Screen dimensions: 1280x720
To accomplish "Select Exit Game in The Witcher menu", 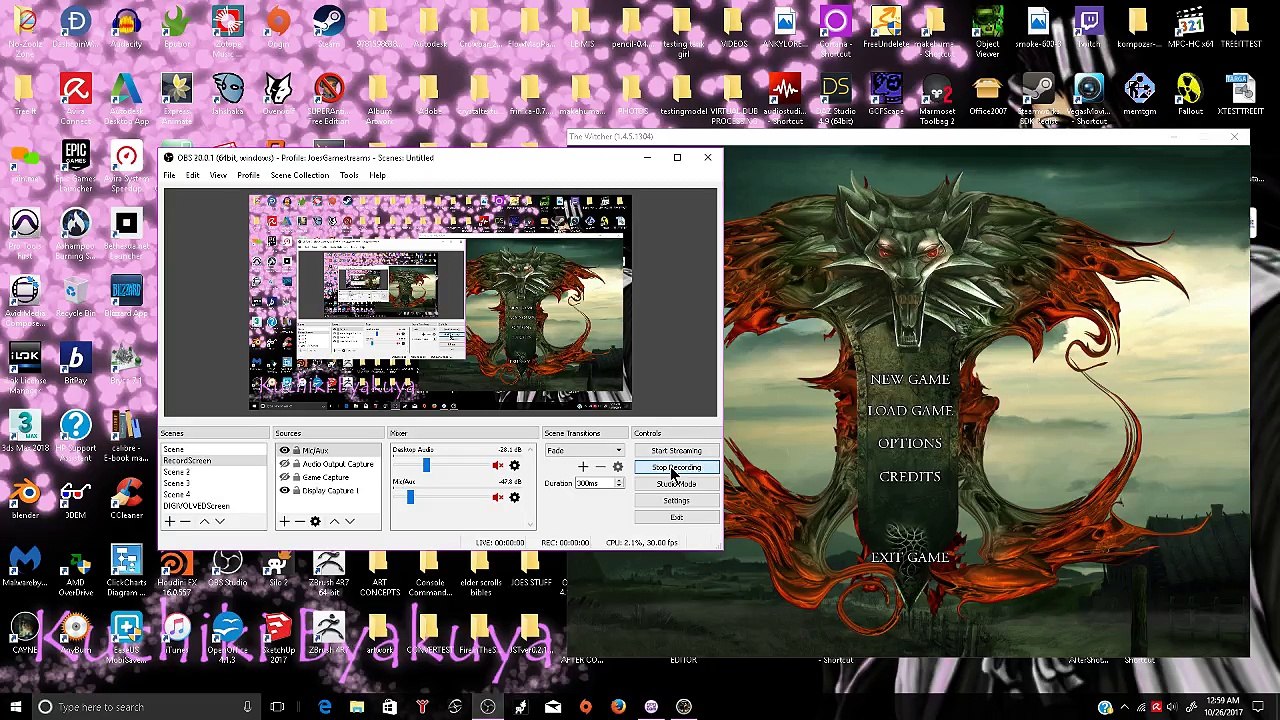I will click(x=910, y=558).
